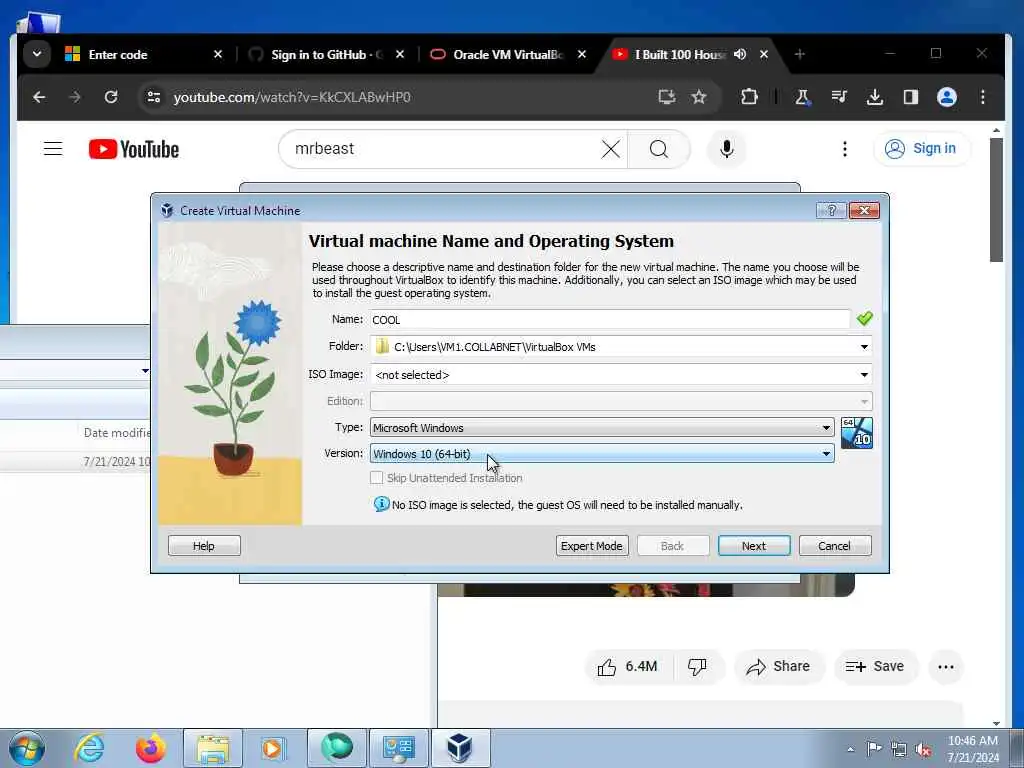Save the video to a playlist
The image size is (1024, 768).
[875, 667]
